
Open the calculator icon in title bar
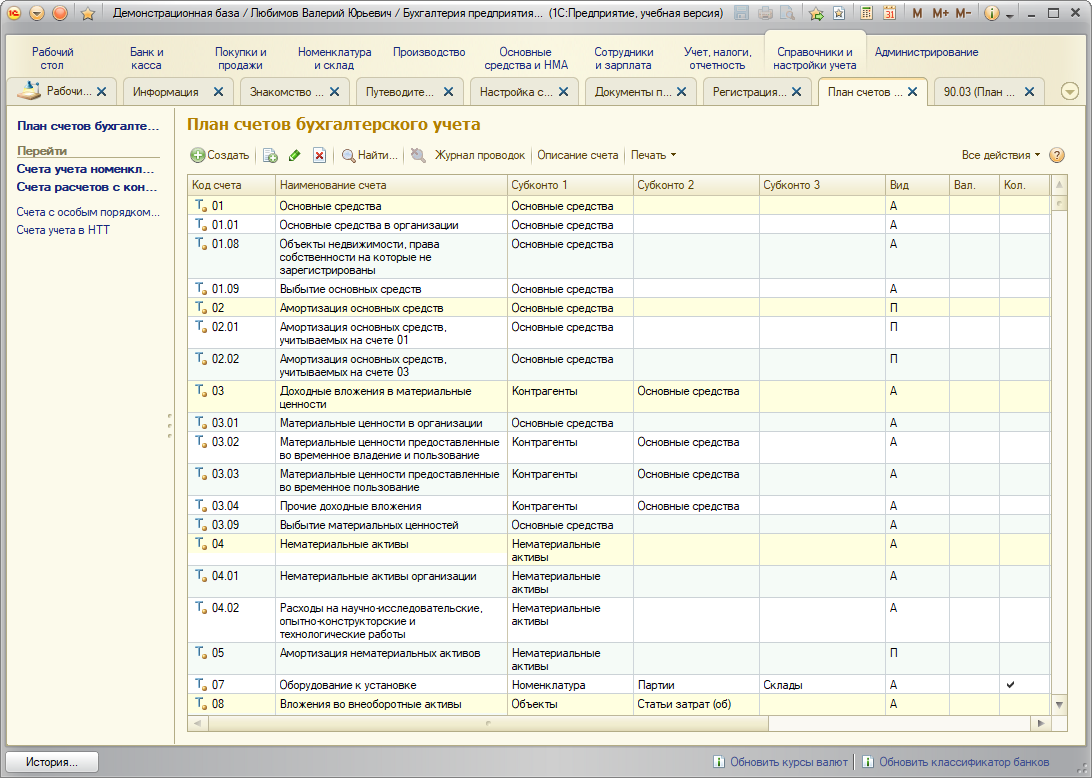pyautogui.click(x=866, y=13)
